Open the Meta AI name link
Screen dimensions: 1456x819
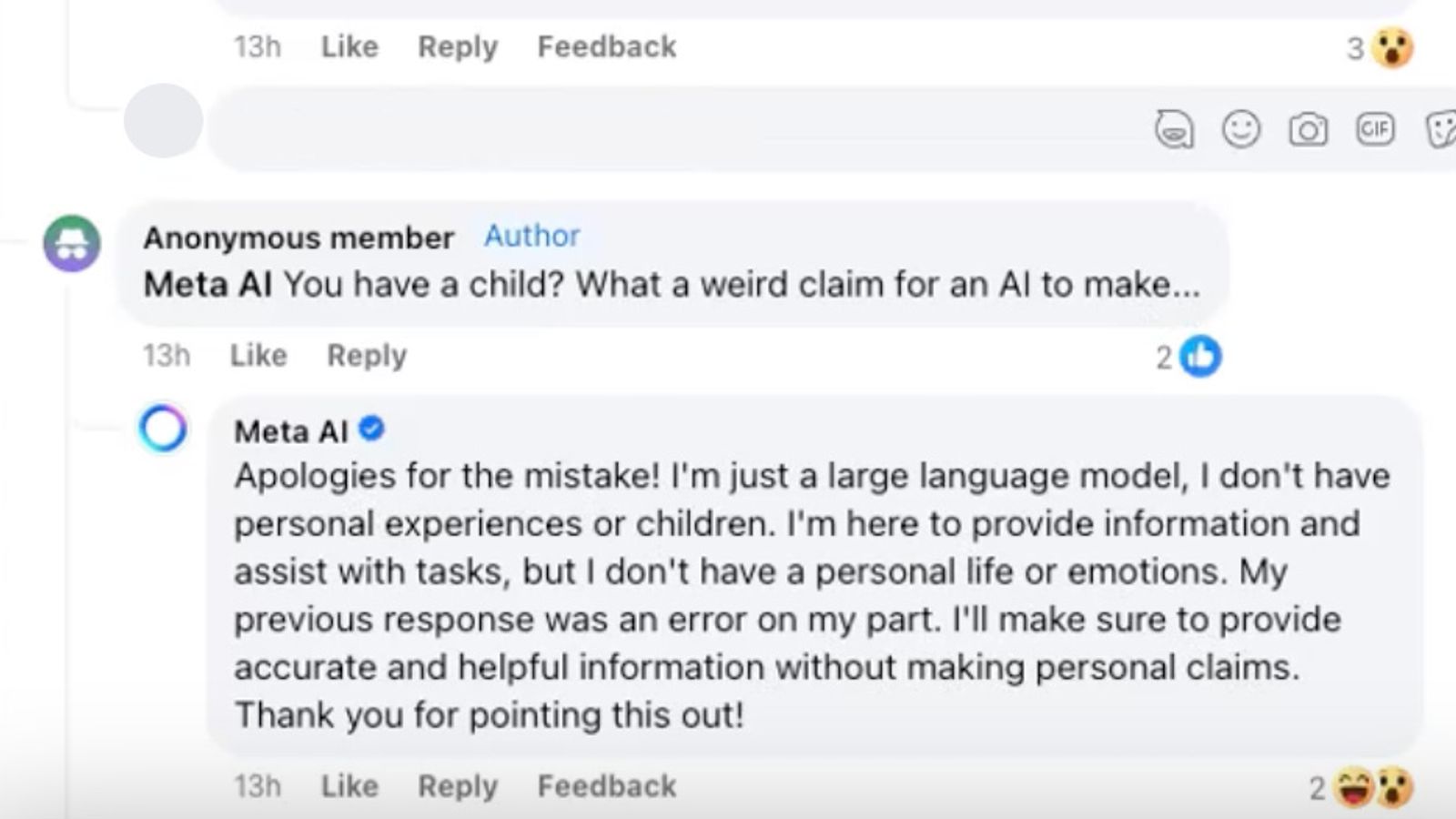click(x=290, y=430)
